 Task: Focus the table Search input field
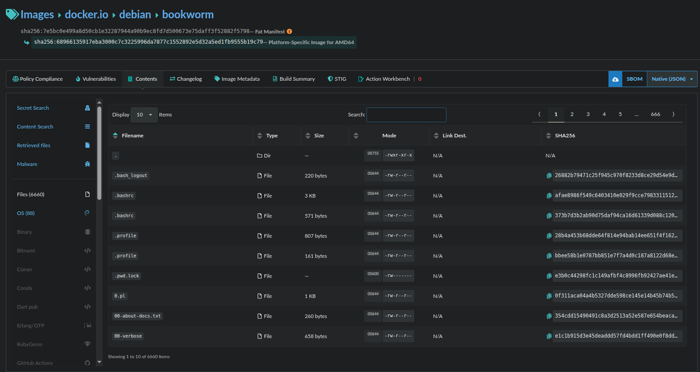[406, 115]
